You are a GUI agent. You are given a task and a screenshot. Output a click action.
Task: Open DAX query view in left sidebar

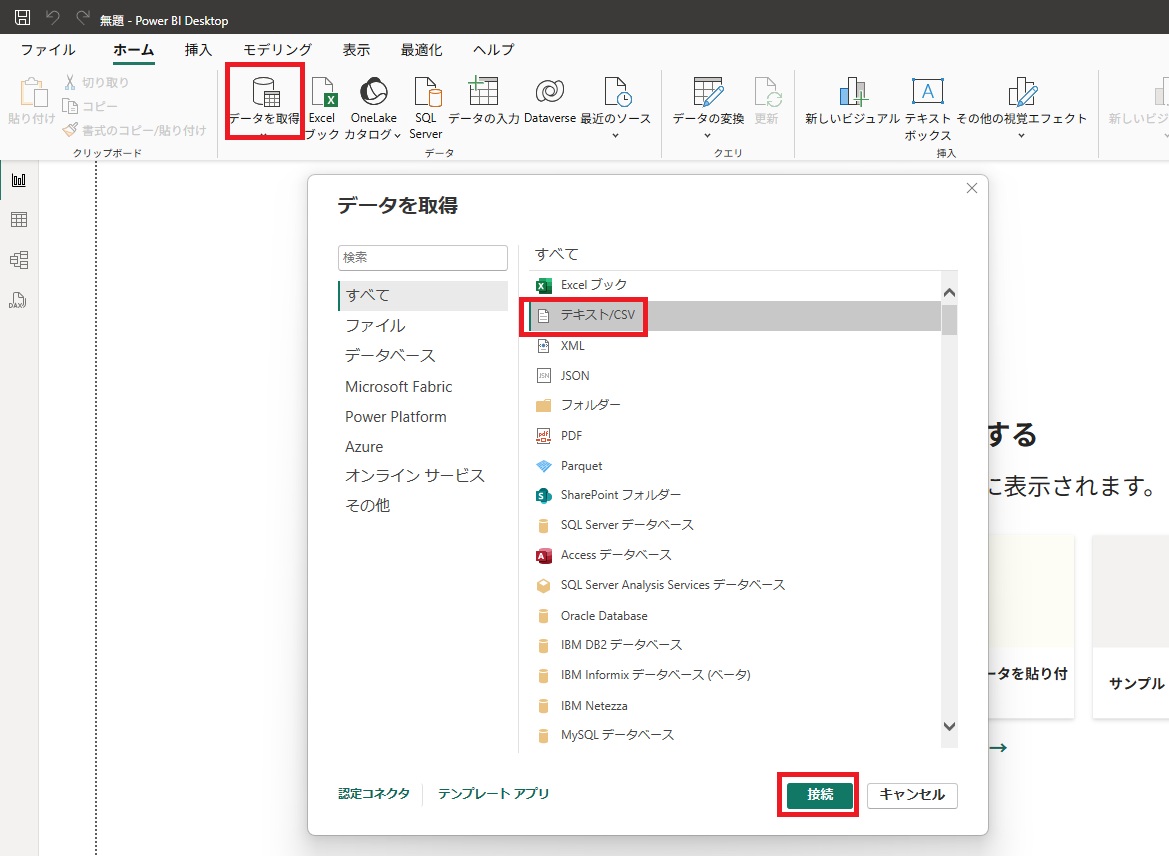pos(19,300)
